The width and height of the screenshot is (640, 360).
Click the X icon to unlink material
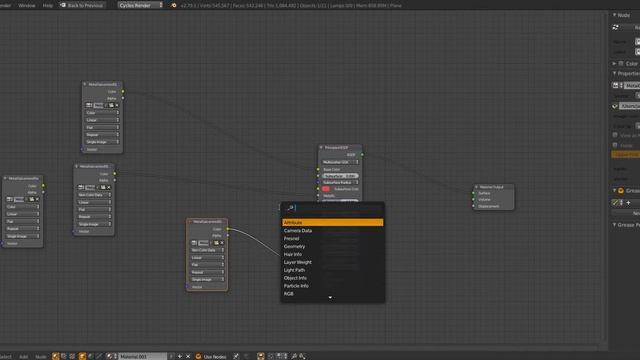[188, 356]
